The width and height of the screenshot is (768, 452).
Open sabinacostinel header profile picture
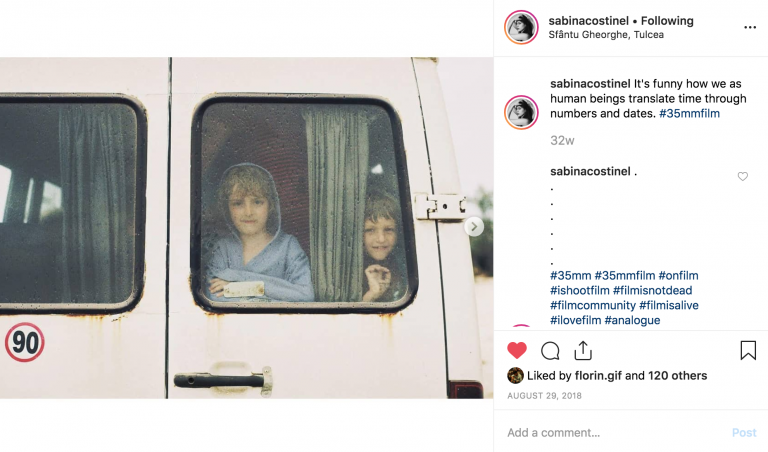click(x=521, y=27)
